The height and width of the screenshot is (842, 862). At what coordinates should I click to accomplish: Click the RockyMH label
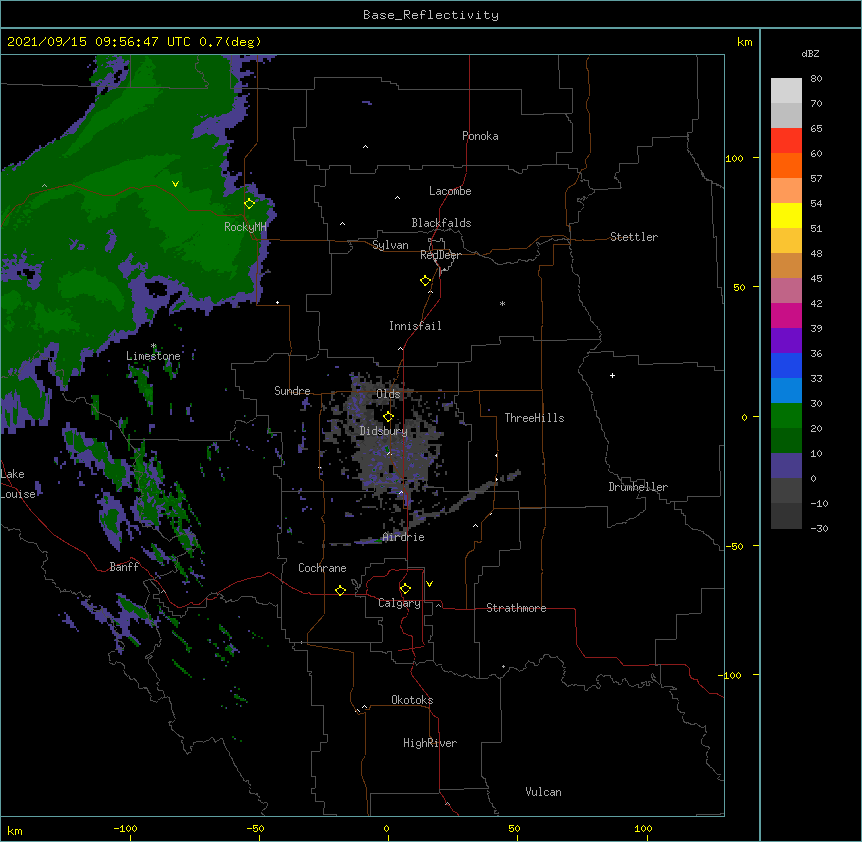[x=245, y=227]
